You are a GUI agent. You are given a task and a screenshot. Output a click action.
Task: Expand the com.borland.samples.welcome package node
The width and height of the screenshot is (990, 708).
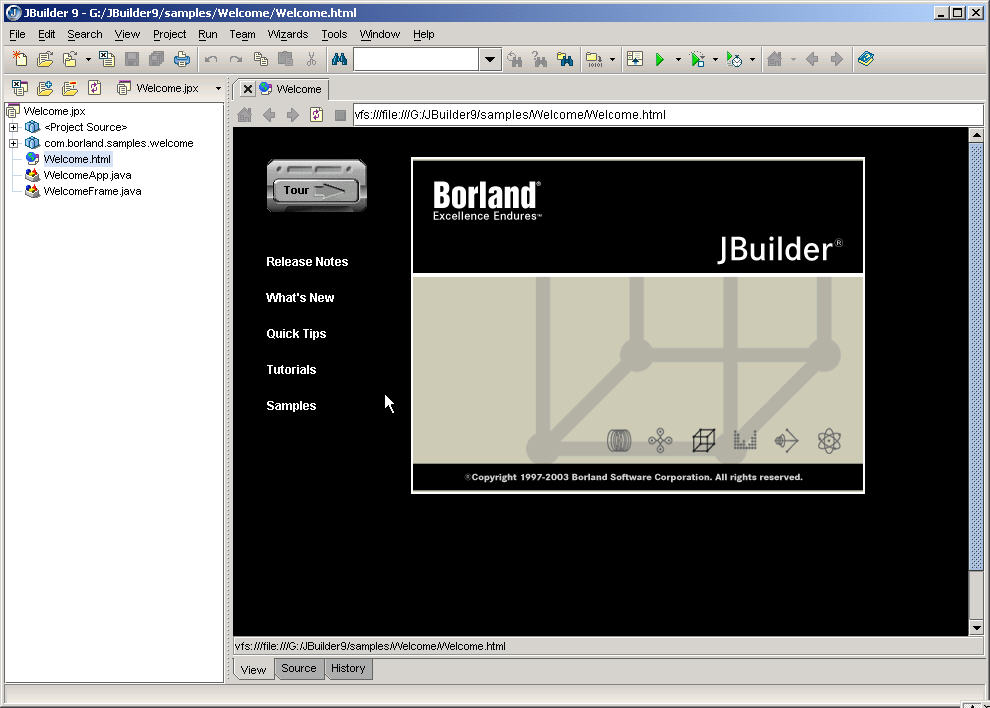[x=13, y=144]
